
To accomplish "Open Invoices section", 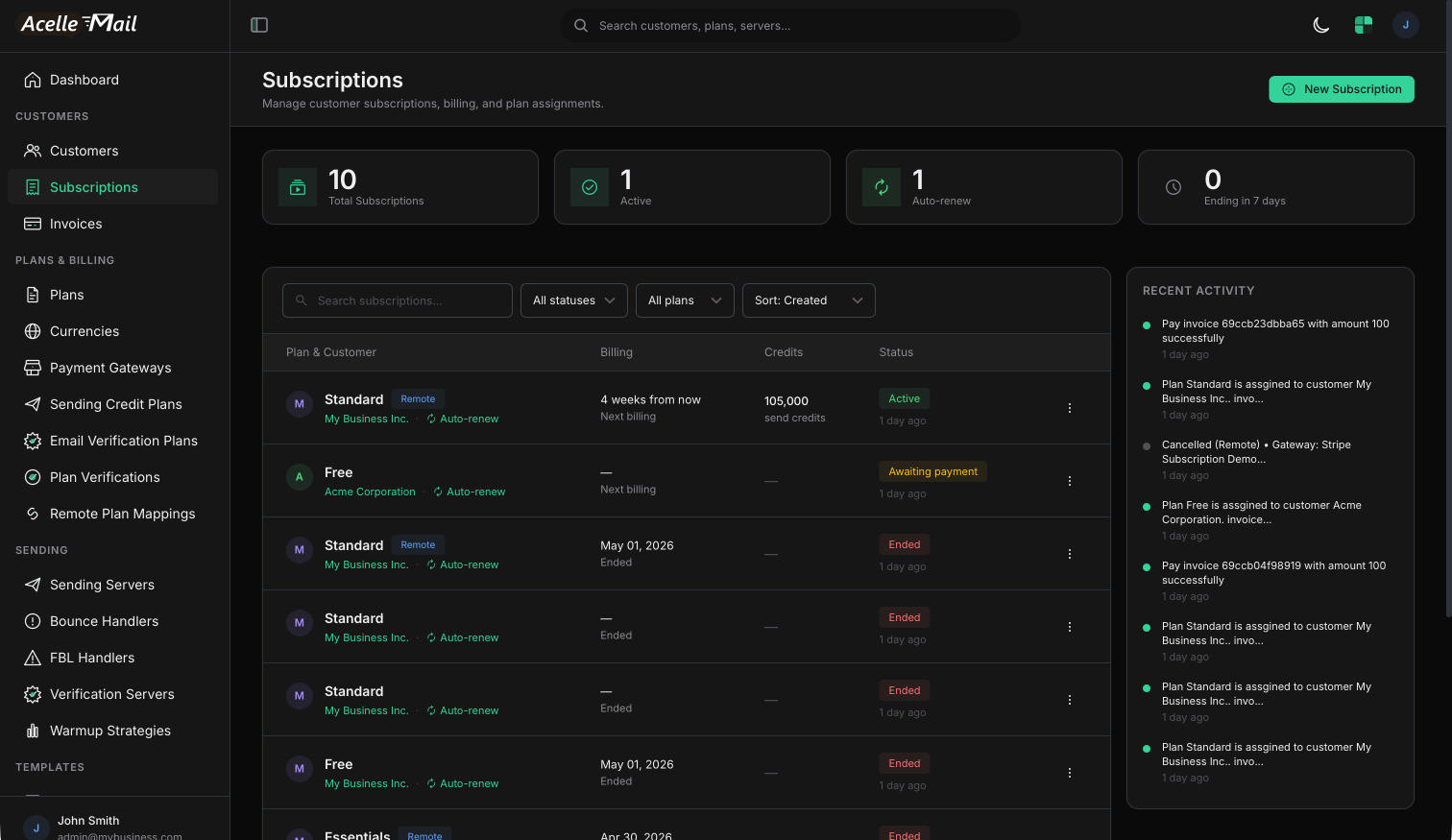I will pyautogui.click(x=113, y=224).
